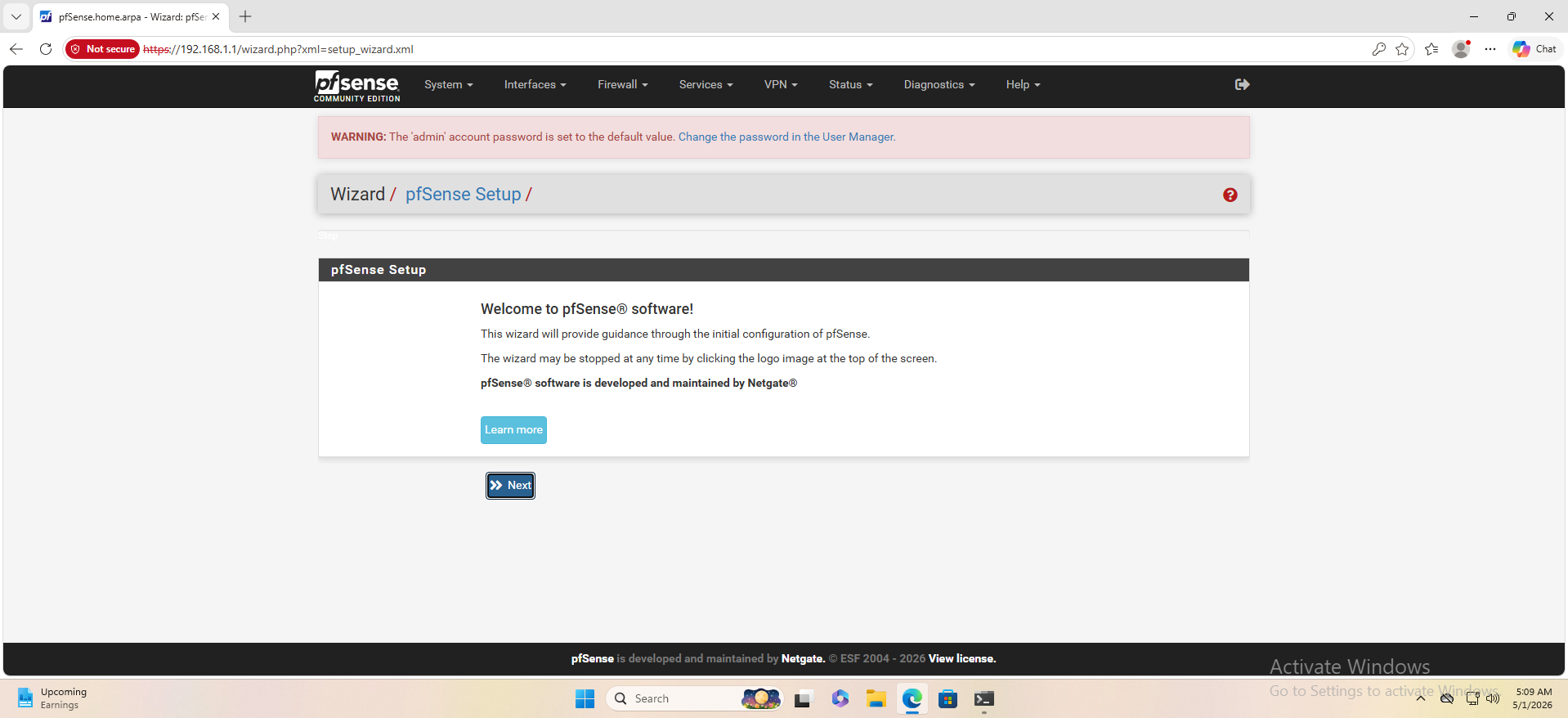Visit the Netgate link in footer
The height and width of the screenshot is (718, 1568).
[x=802, y=659]
